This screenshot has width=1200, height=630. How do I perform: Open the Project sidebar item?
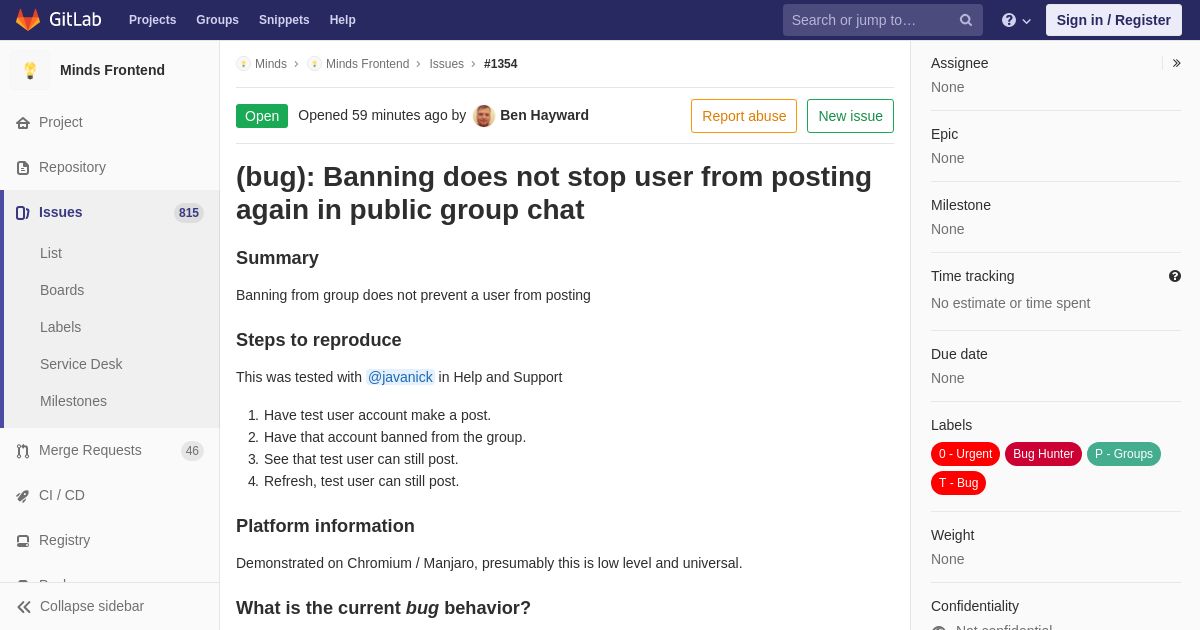pyautogui.click(x=110, y=122)
